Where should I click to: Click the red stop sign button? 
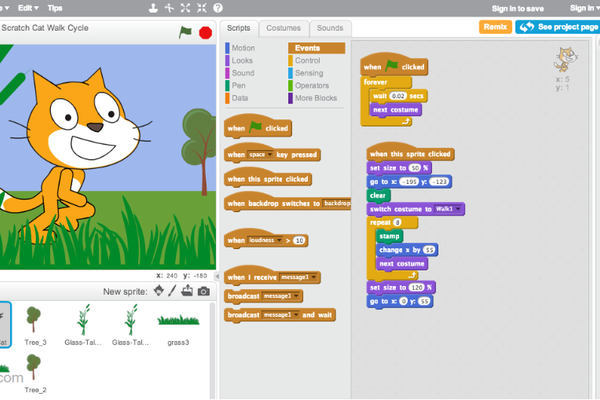[x=205, y=33]
